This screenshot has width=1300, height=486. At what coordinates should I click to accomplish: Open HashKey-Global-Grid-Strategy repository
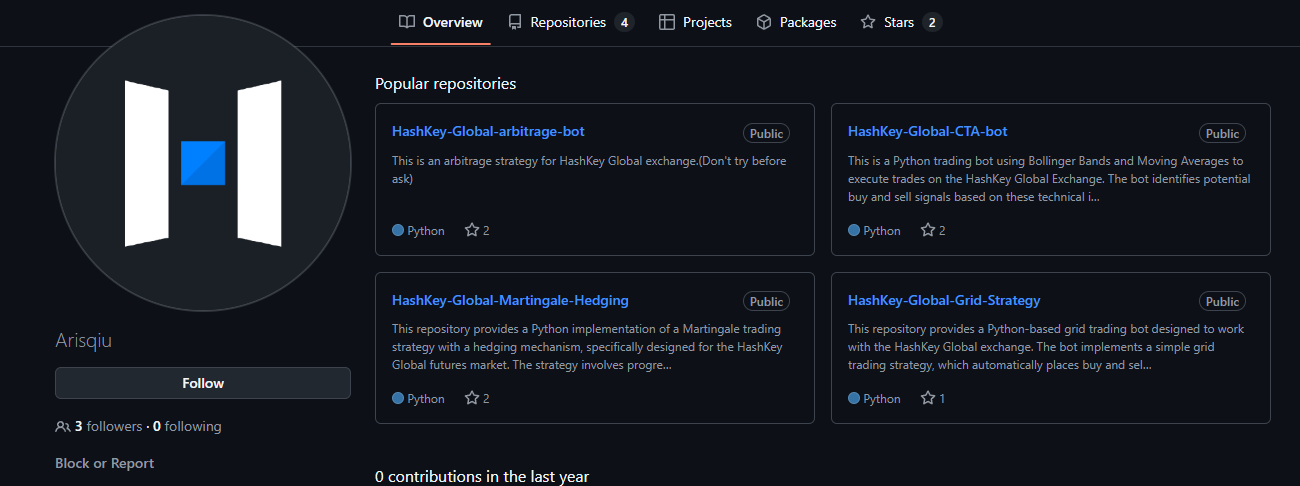(944, 300)
